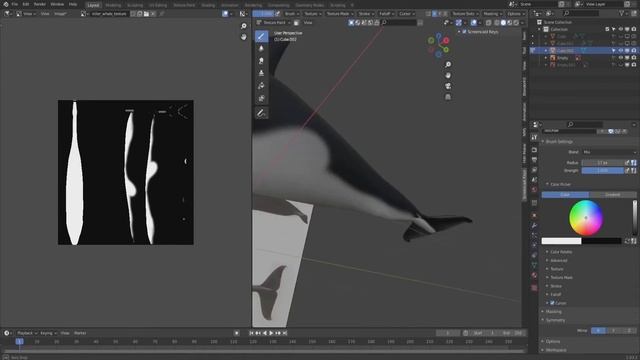Open the Render properties tab icon
Viewport: 640px width, 360px height.
tap(534, 150)
